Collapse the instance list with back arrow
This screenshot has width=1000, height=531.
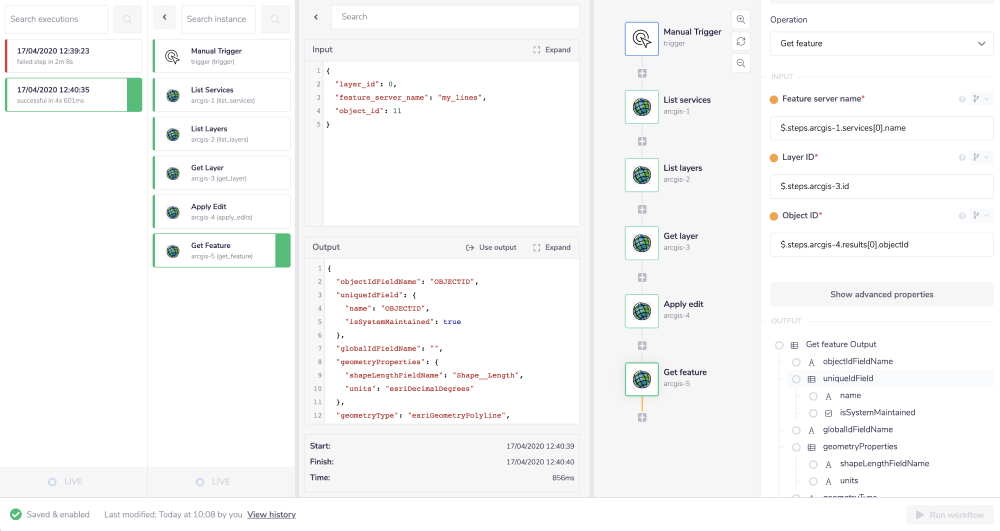(x=165, y=19)
